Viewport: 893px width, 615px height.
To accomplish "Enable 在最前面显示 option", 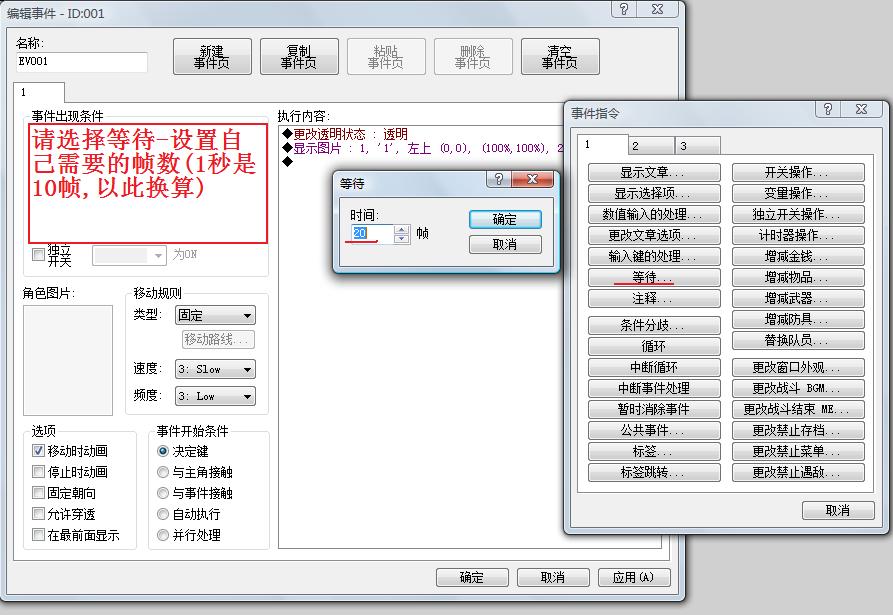I will pos(38,535).
